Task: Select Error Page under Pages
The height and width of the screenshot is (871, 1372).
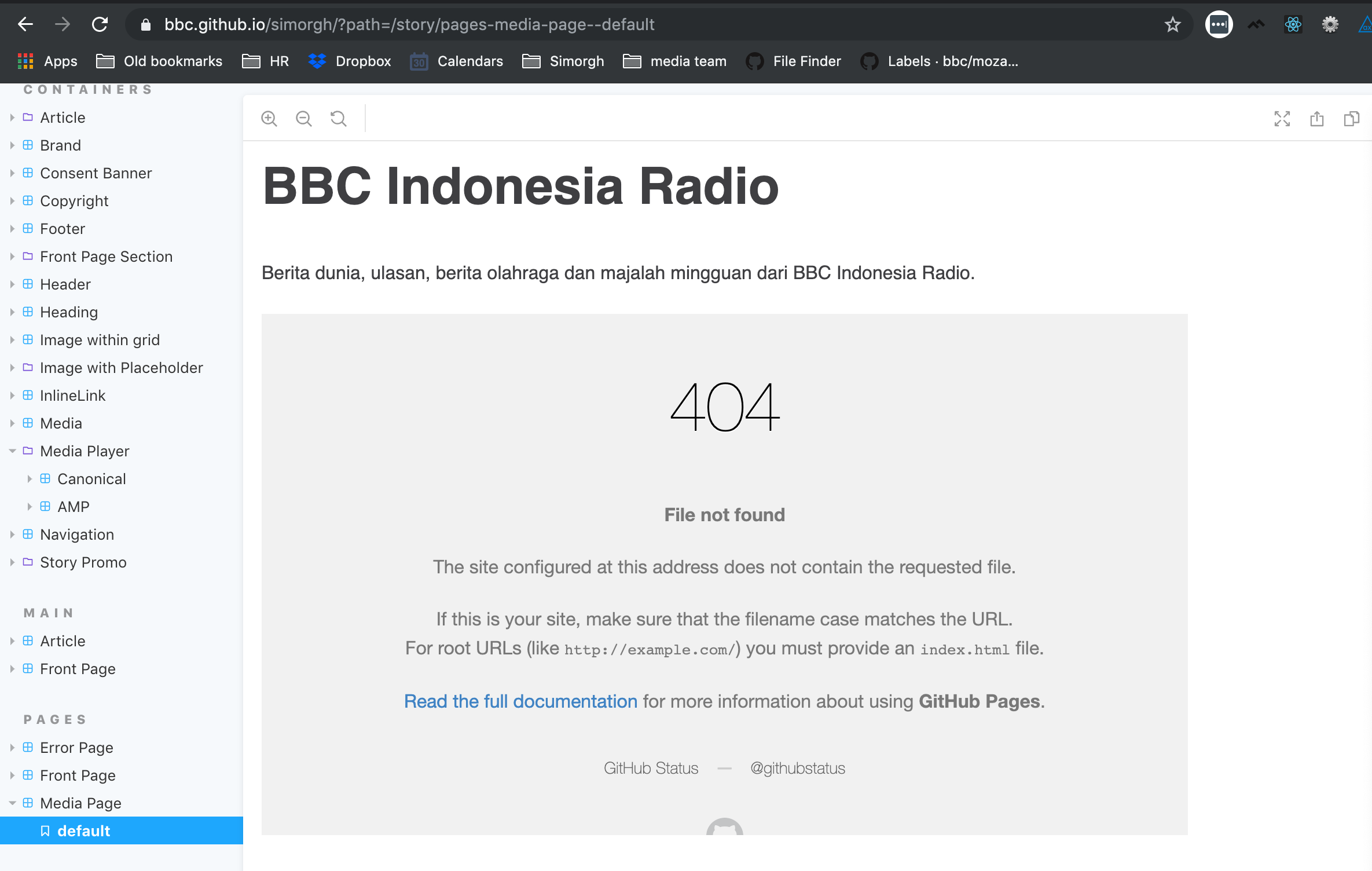Action: 76,747
